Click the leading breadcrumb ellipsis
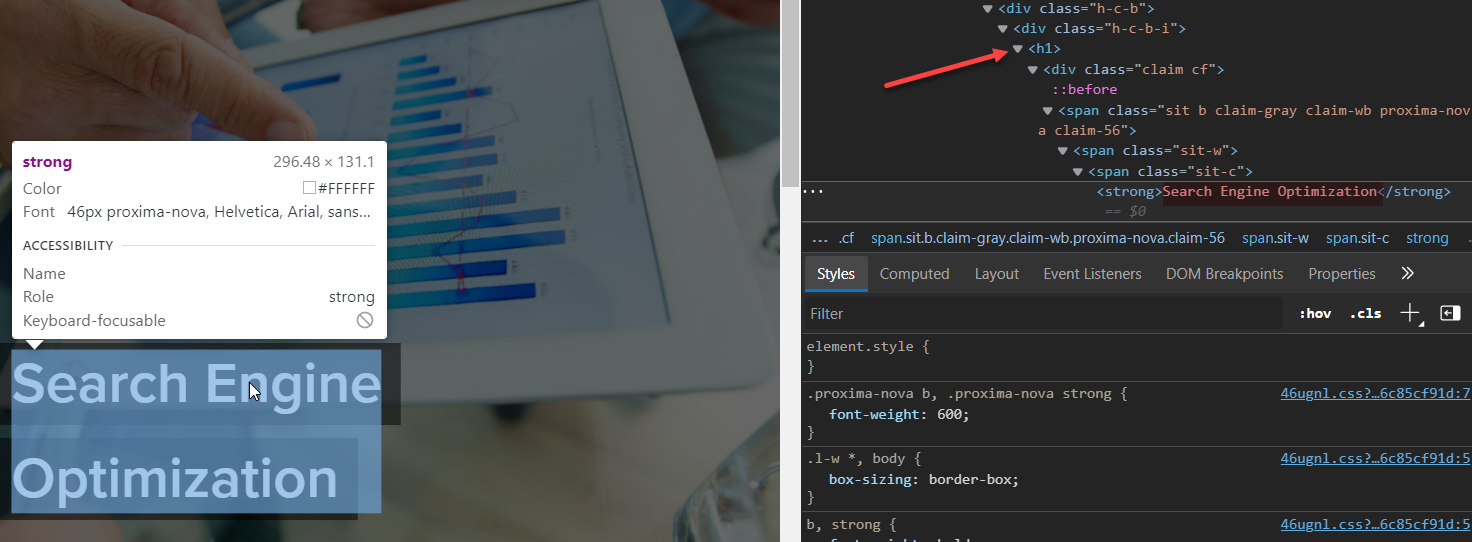The height and width of the screenshot is (542, 1472). click(x=820, y=238)
